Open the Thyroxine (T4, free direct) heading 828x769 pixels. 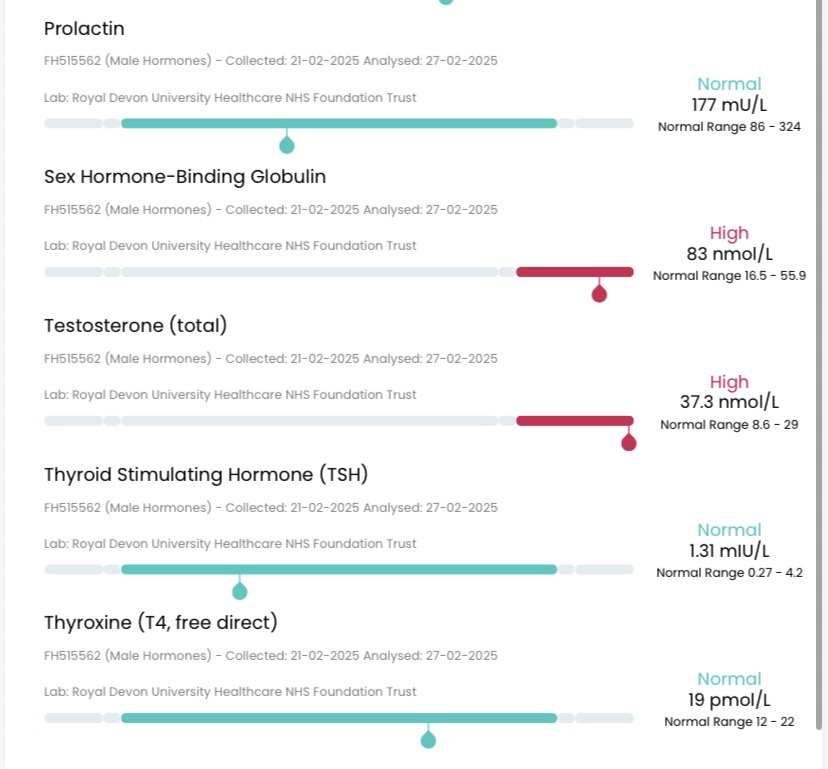point(161,623)
